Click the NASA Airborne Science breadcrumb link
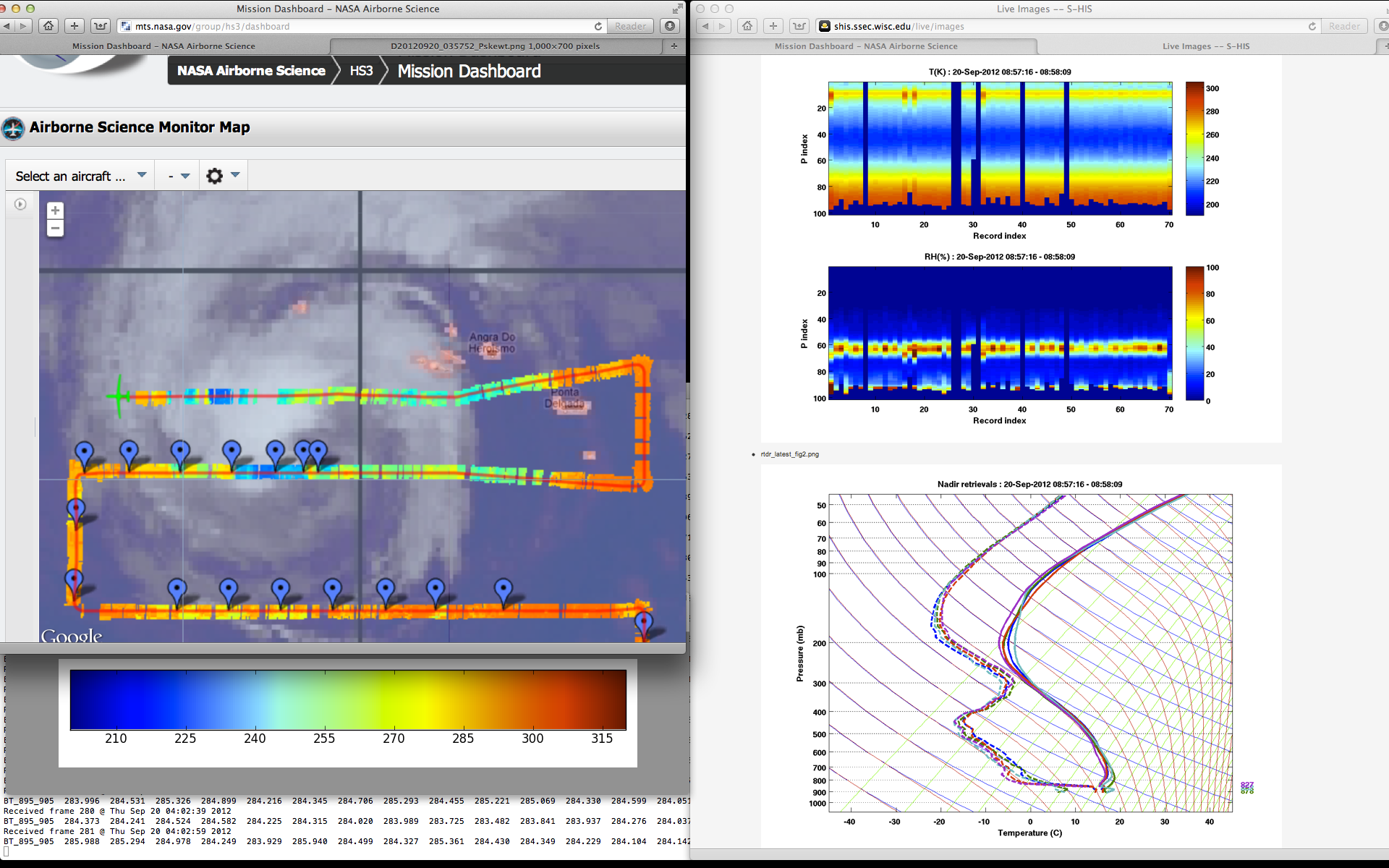 (251, 71)
